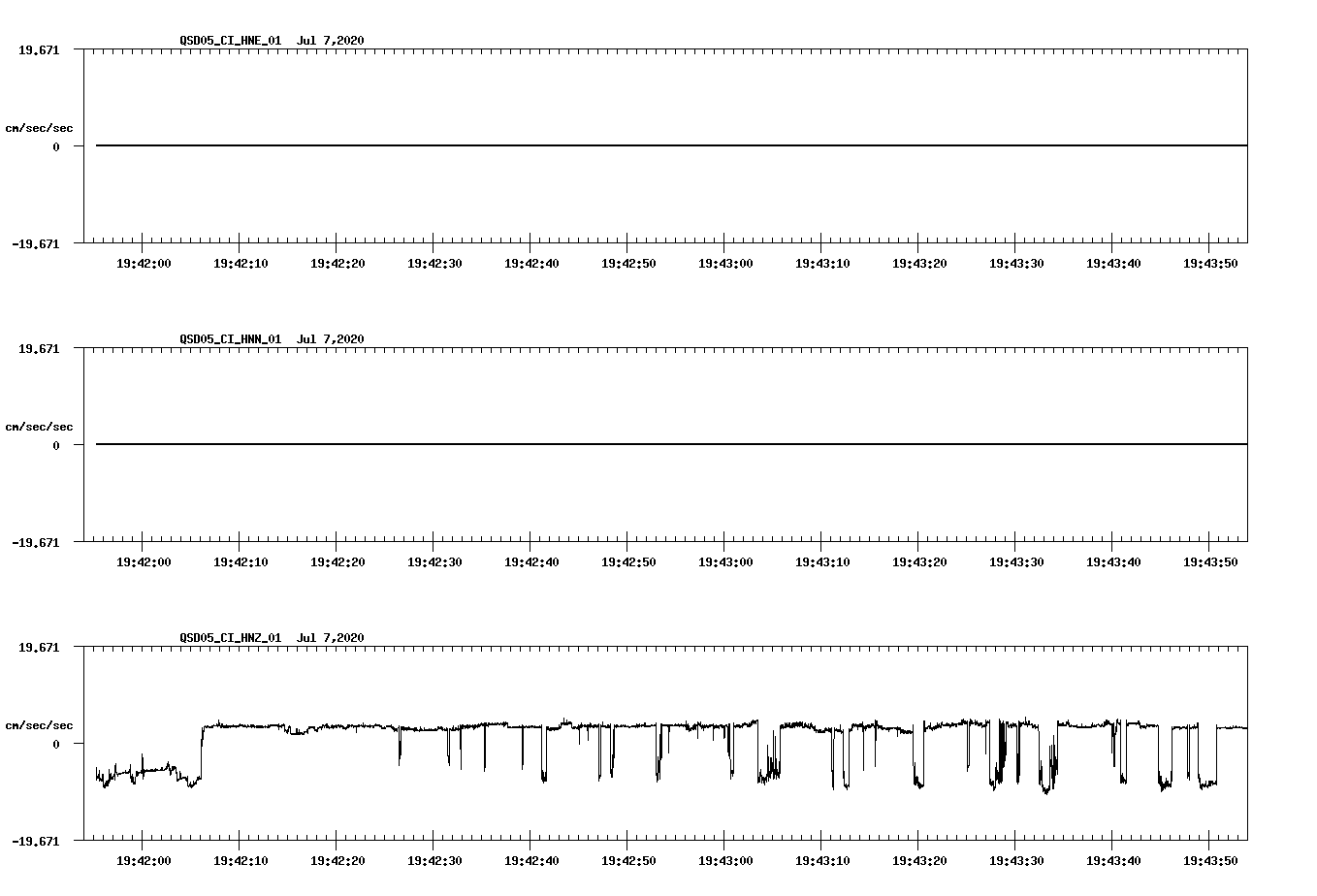This screenshot has height=896, width=1317.
Task: Click the QSD05_CI_HNN_01 plot title
Action: pos(272,338)
